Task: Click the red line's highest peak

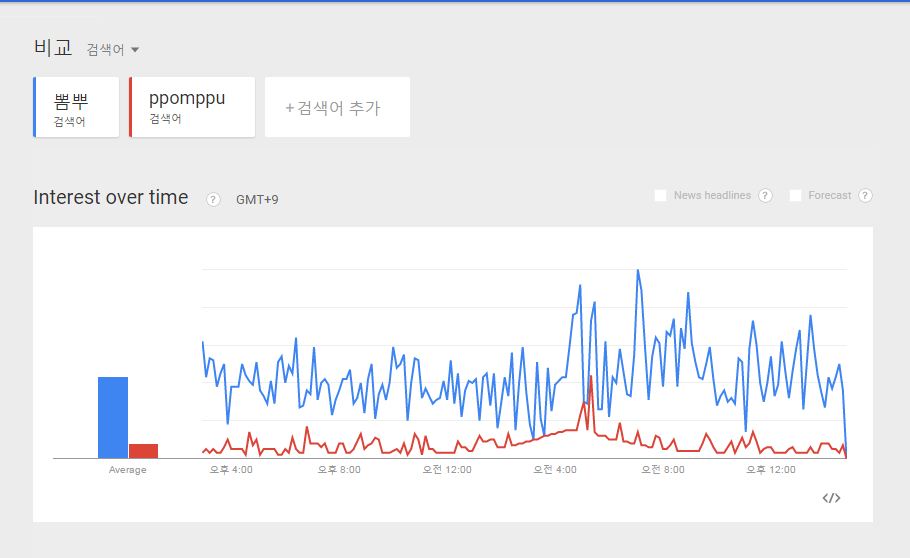Action: (591, 377)
